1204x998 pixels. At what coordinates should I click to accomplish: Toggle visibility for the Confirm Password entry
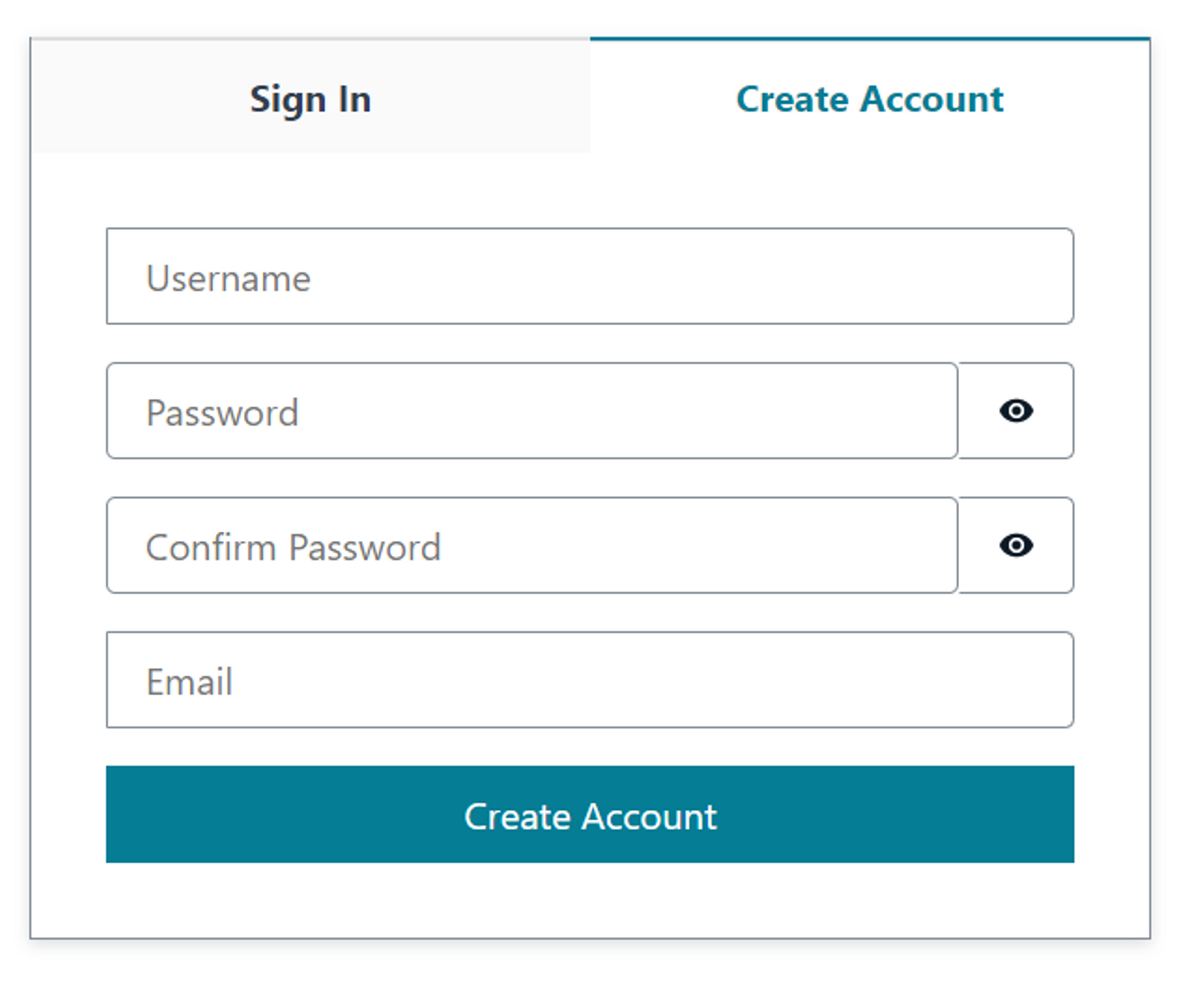point(1016,545)
